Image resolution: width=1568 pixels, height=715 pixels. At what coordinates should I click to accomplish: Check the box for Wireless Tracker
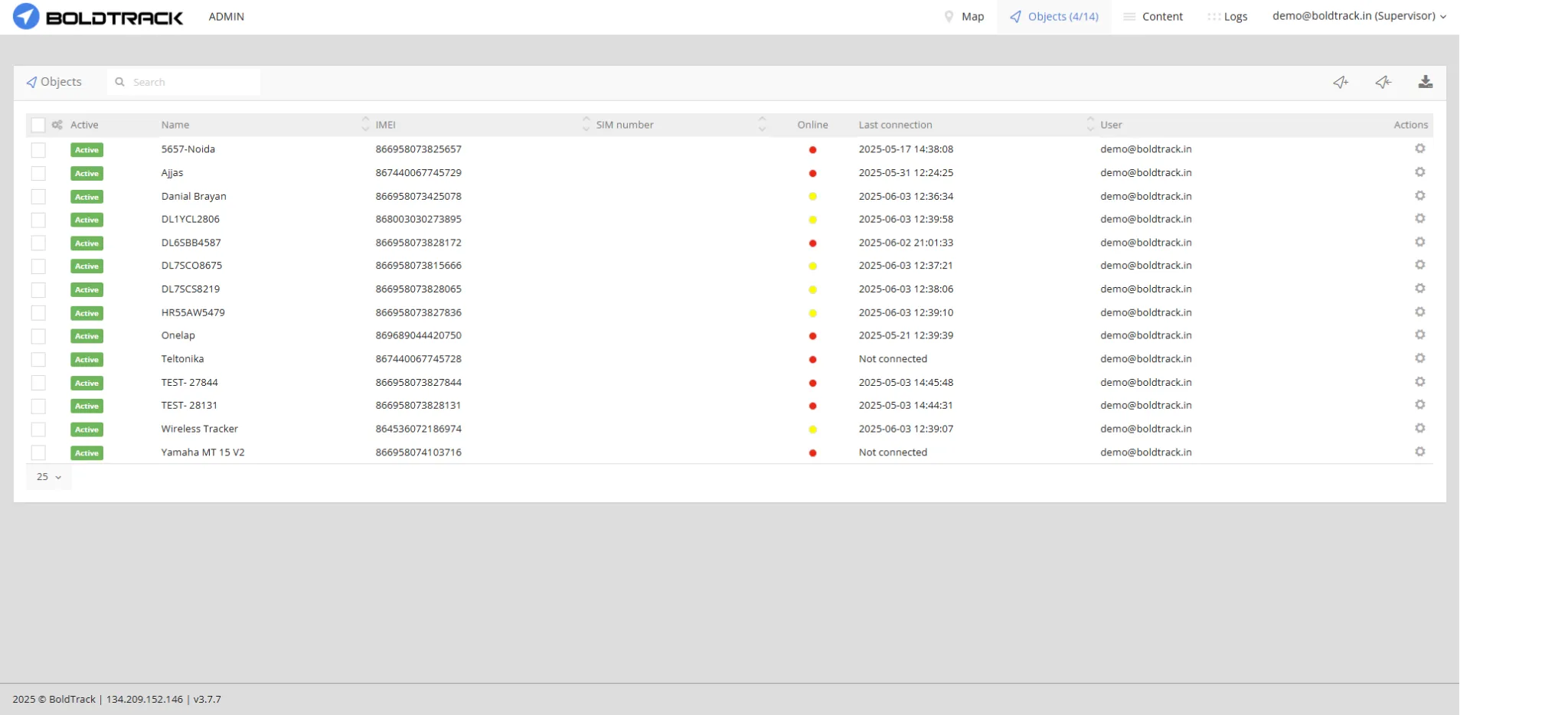(x=38, y=429)
